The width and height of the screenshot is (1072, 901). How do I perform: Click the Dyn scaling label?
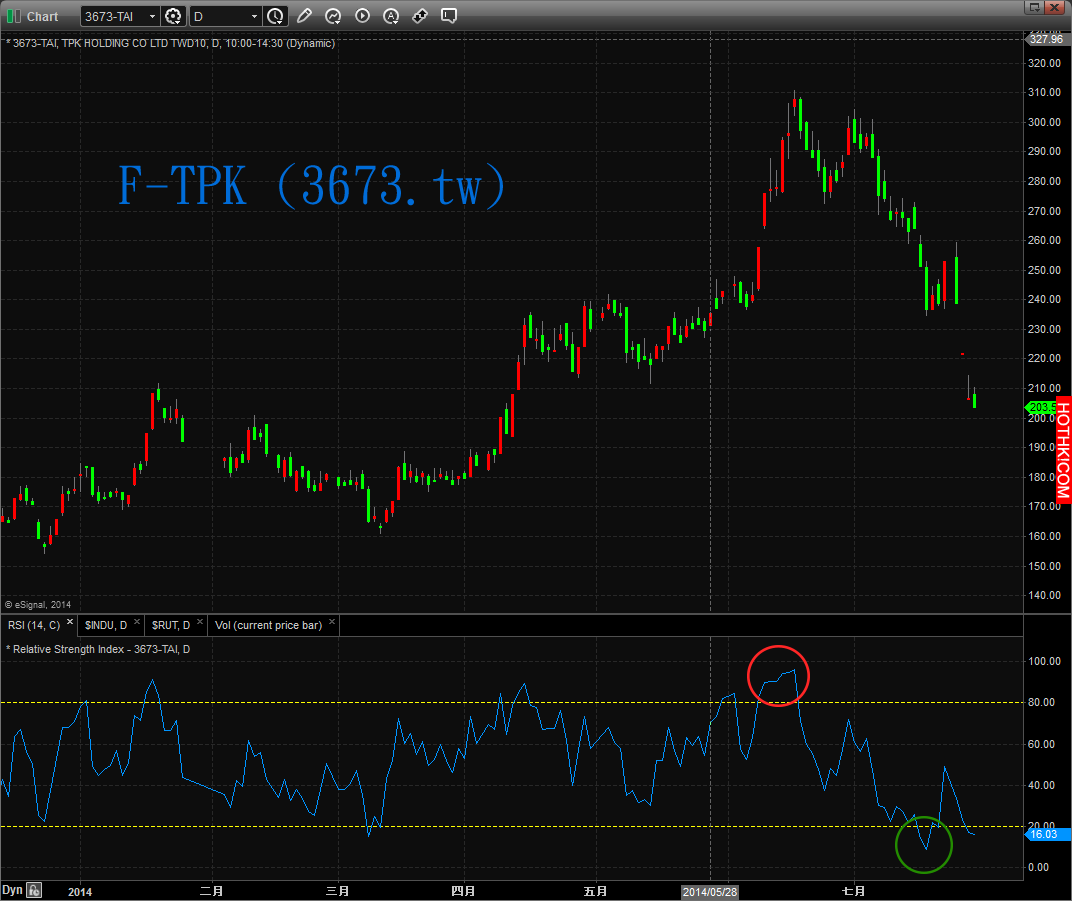tap(12, 890)
